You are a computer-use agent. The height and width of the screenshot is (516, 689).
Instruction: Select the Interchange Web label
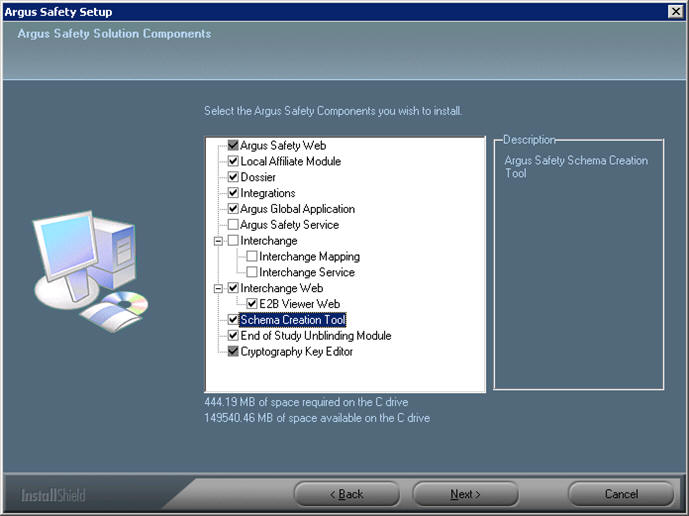tap(282, 288)
